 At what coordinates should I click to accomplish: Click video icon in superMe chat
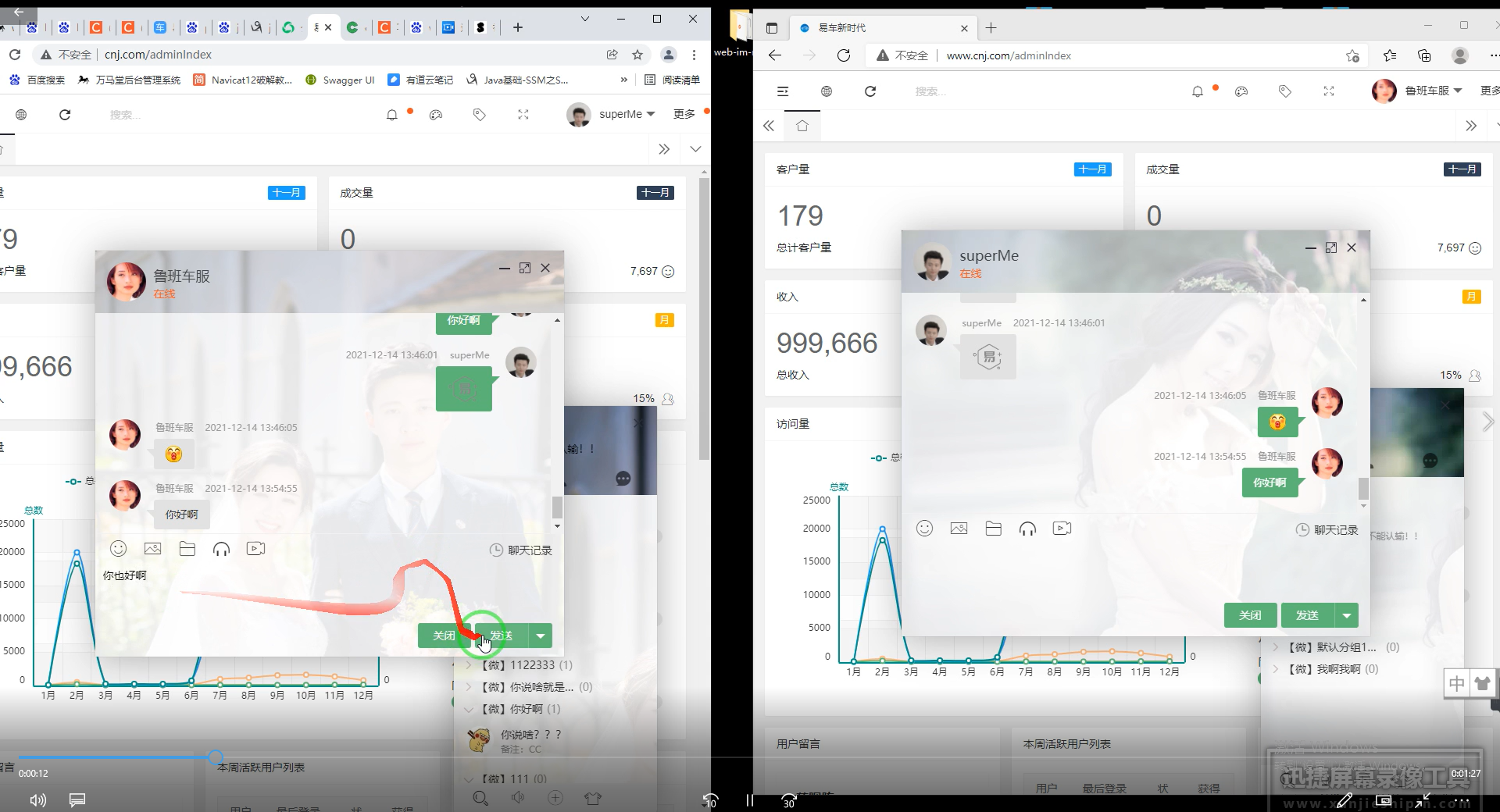(1062, 529)
